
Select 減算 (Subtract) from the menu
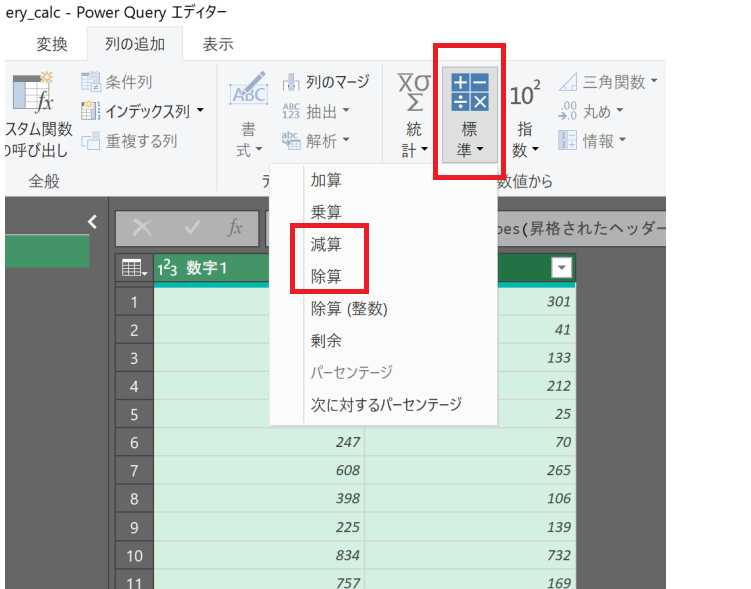pyautogui.click(x=326, y=244)
